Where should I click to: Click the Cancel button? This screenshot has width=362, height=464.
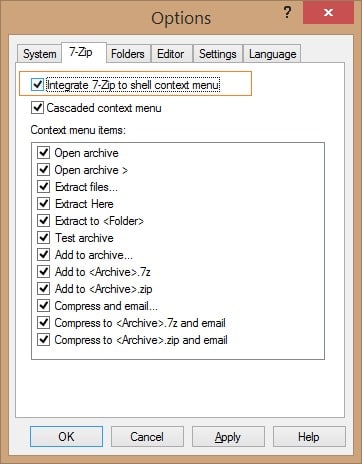point(147,436)
